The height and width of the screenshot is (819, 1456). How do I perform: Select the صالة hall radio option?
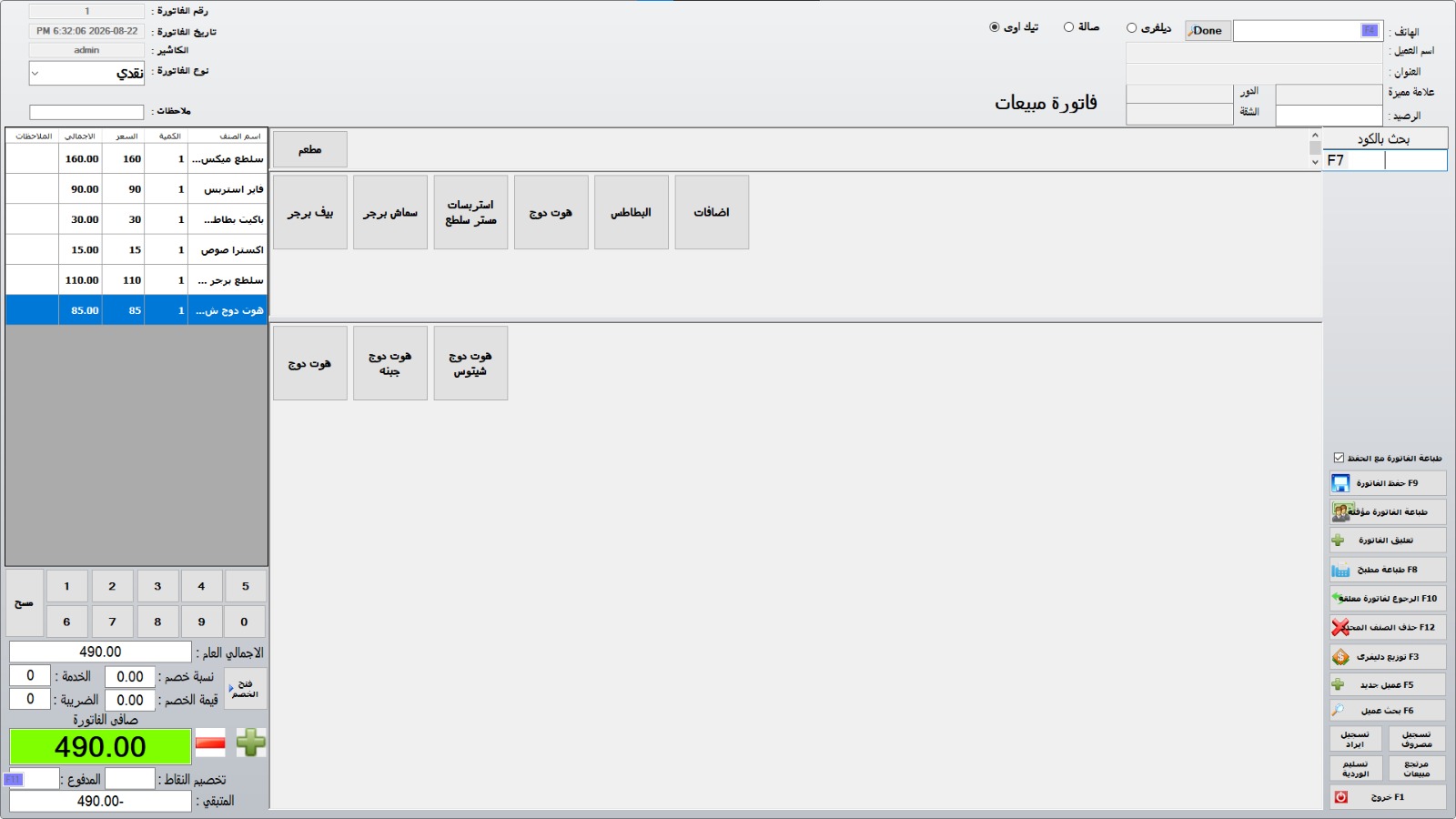tap(1068, 27)
